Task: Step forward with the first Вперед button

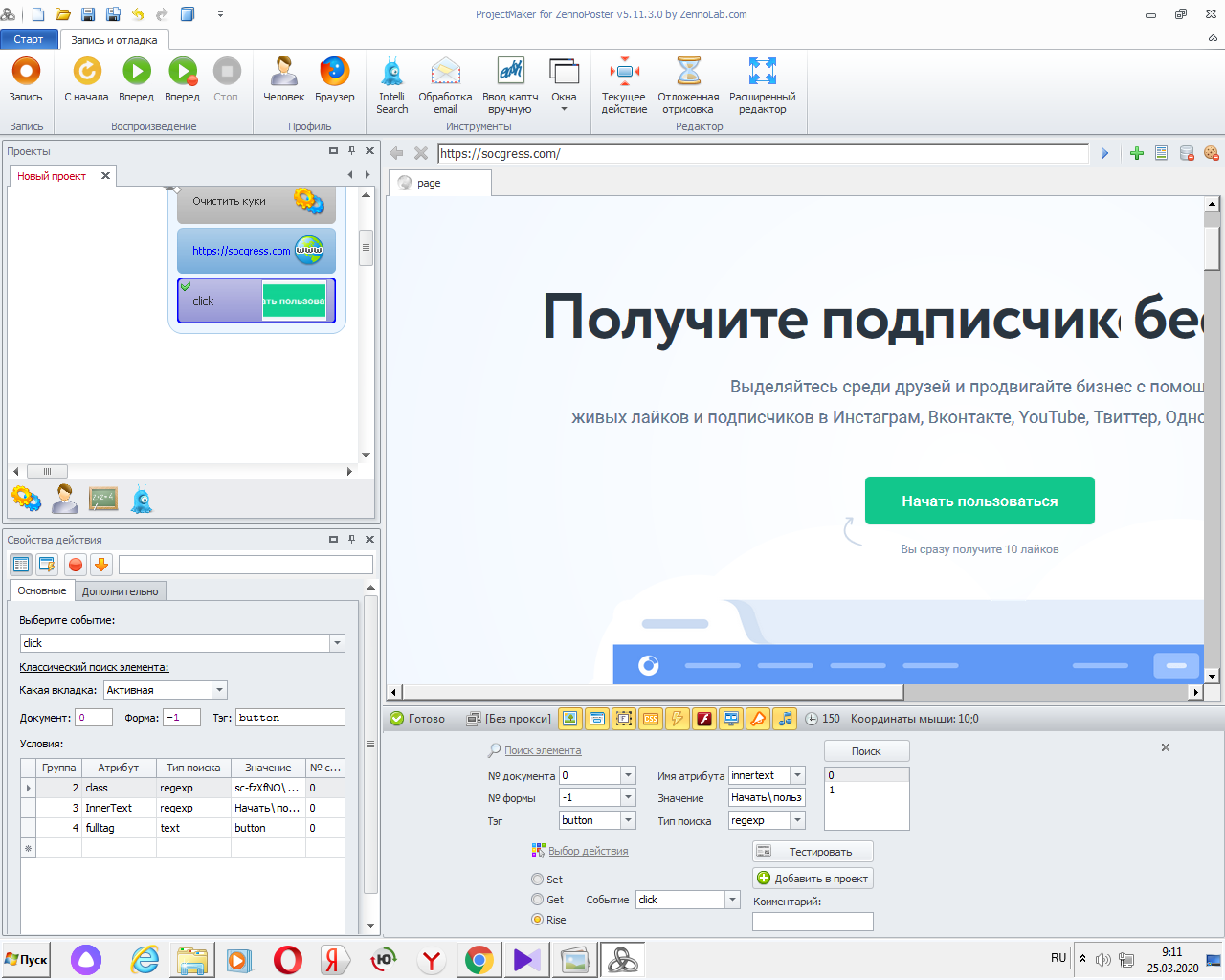Action: coord(136,79)
